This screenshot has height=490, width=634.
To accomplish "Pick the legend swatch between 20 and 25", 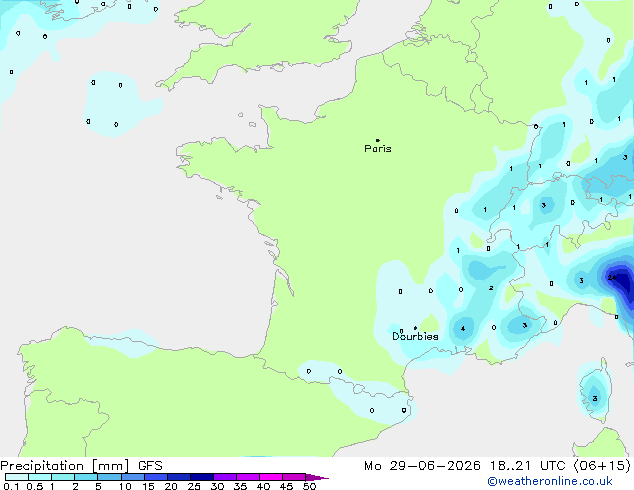I will coord(179,477).
